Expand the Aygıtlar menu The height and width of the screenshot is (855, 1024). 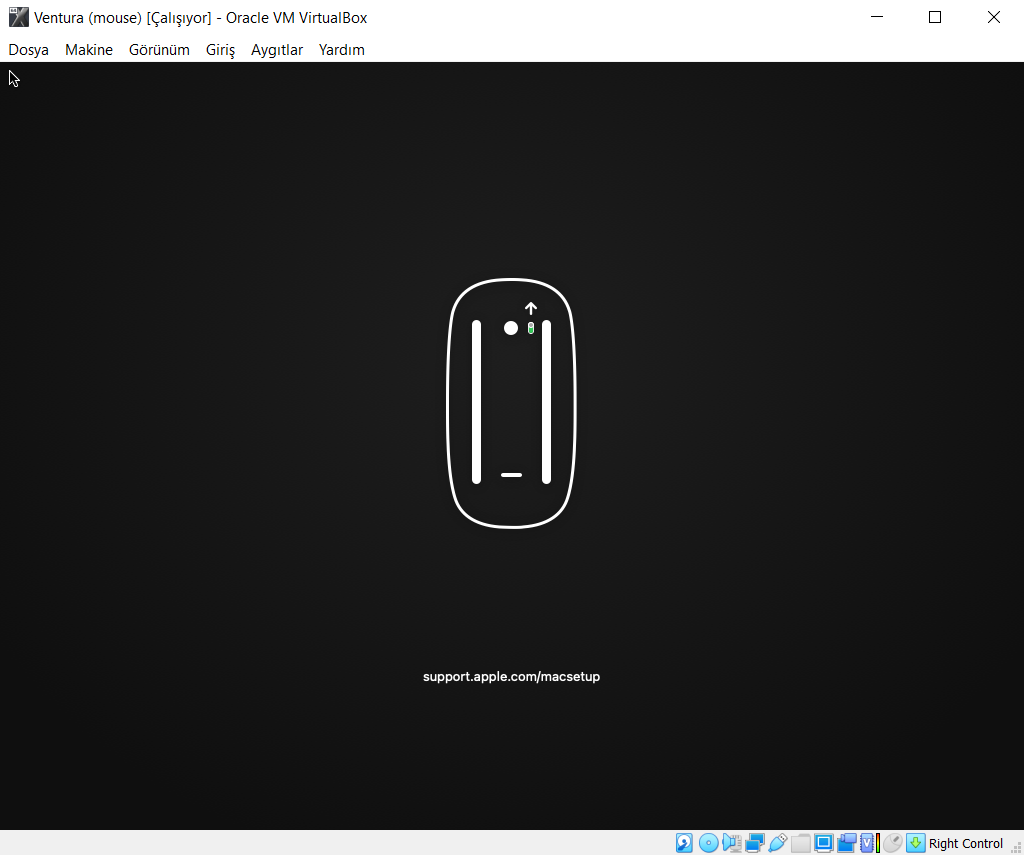click(277, 50)
